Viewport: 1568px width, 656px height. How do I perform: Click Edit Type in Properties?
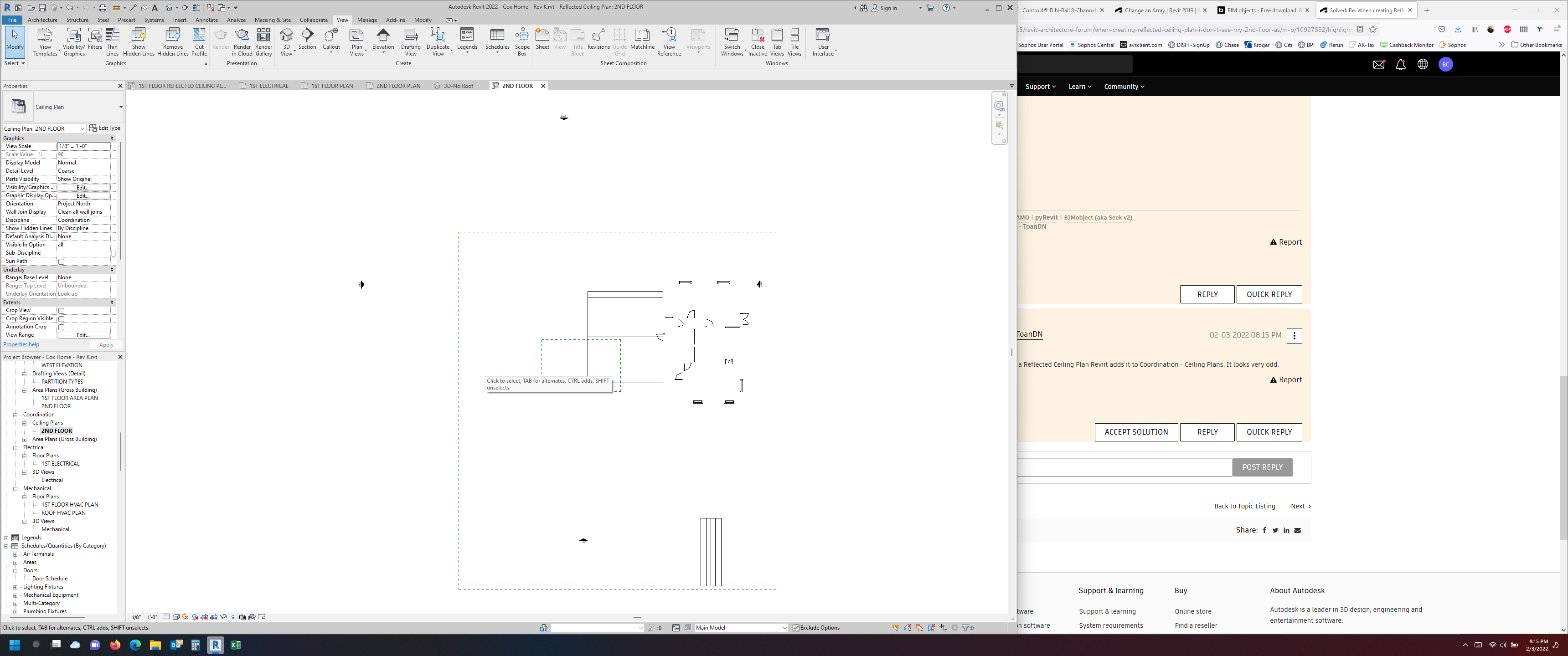pos(105,128)
